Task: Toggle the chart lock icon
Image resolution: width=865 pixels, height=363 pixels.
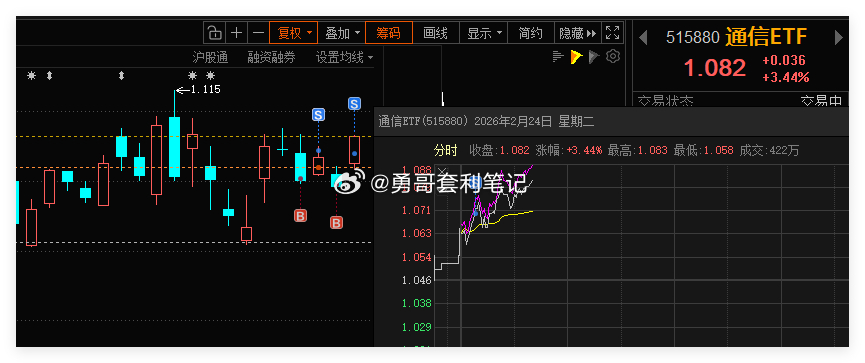Action: 215,33
